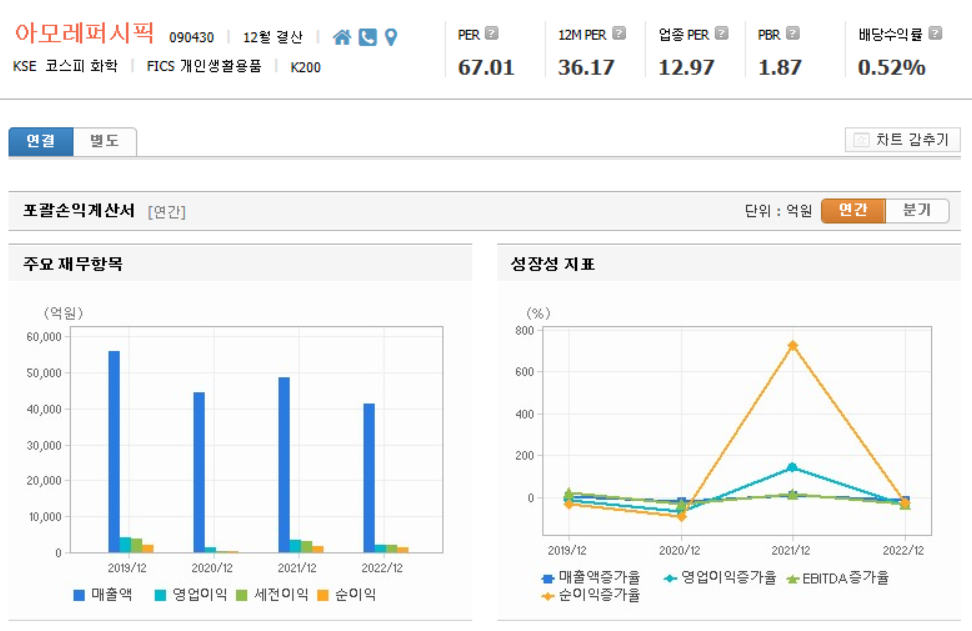Click the FICS 개인생활용품 classification

204,66
